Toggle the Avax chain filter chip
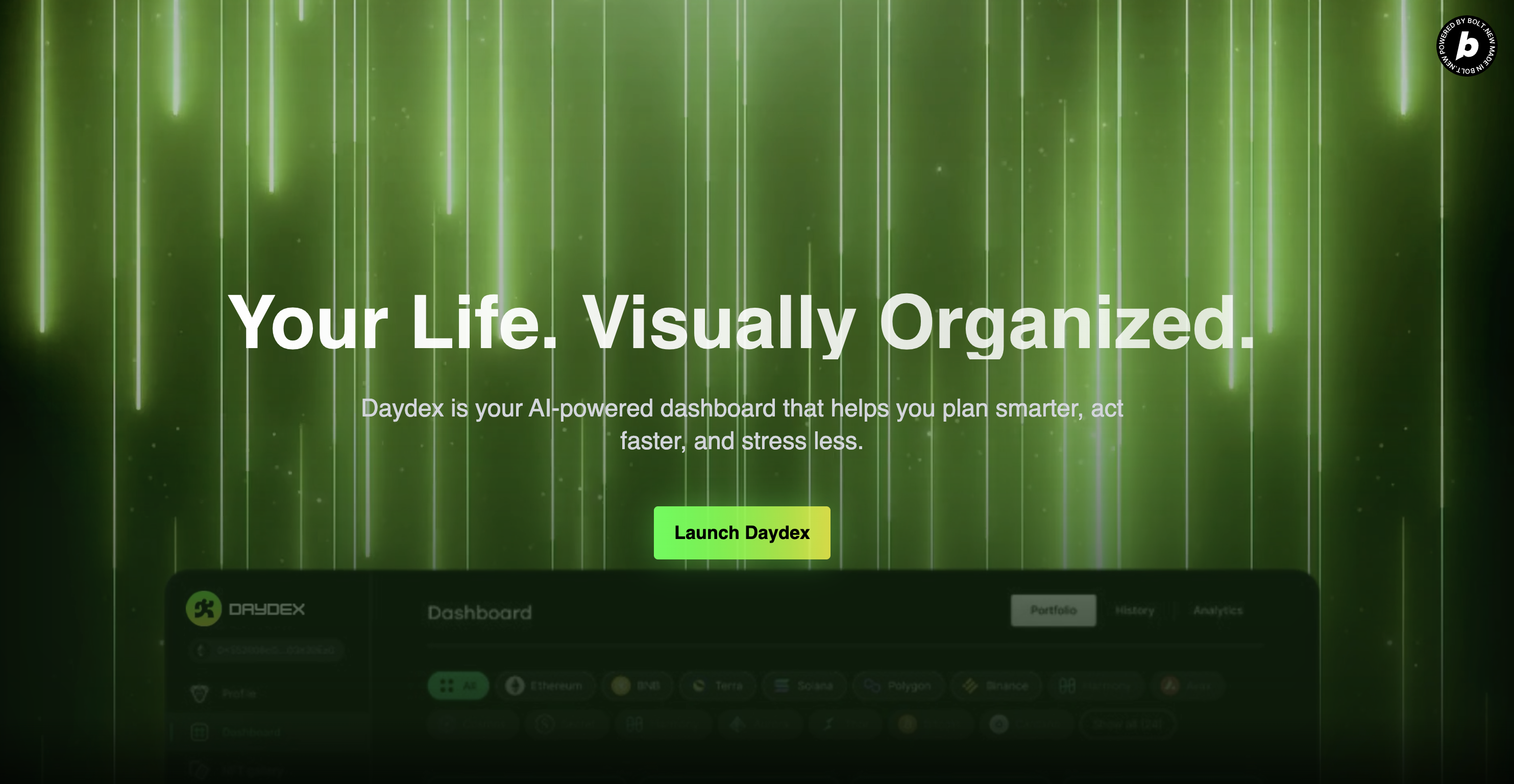This screenshot has width=1514, height=784. point(1187,686)
